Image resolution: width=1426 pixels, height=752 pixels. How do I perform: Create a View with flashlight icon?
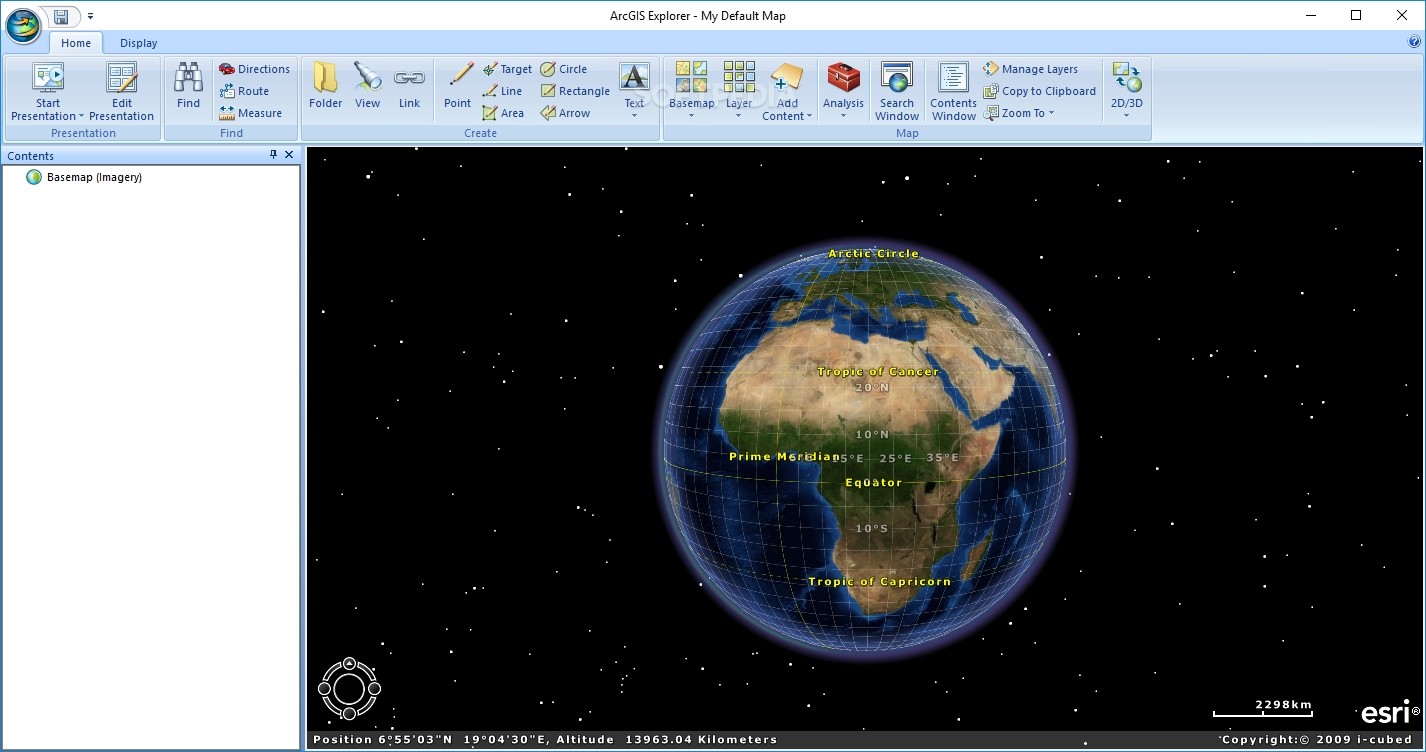click(x=367, y=86)
